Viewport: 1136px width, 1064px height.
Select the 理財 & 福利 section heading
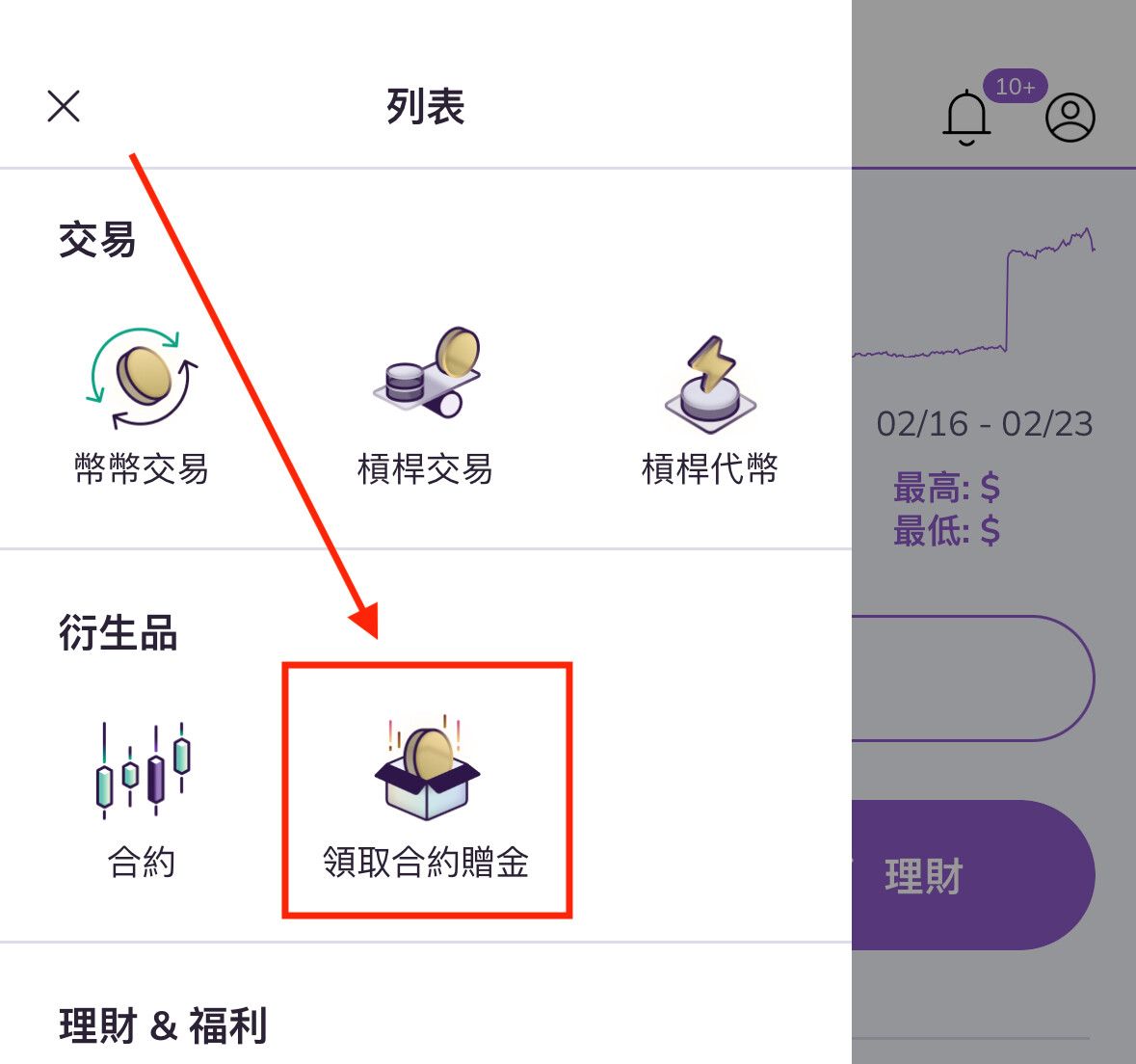point(163,1025)
